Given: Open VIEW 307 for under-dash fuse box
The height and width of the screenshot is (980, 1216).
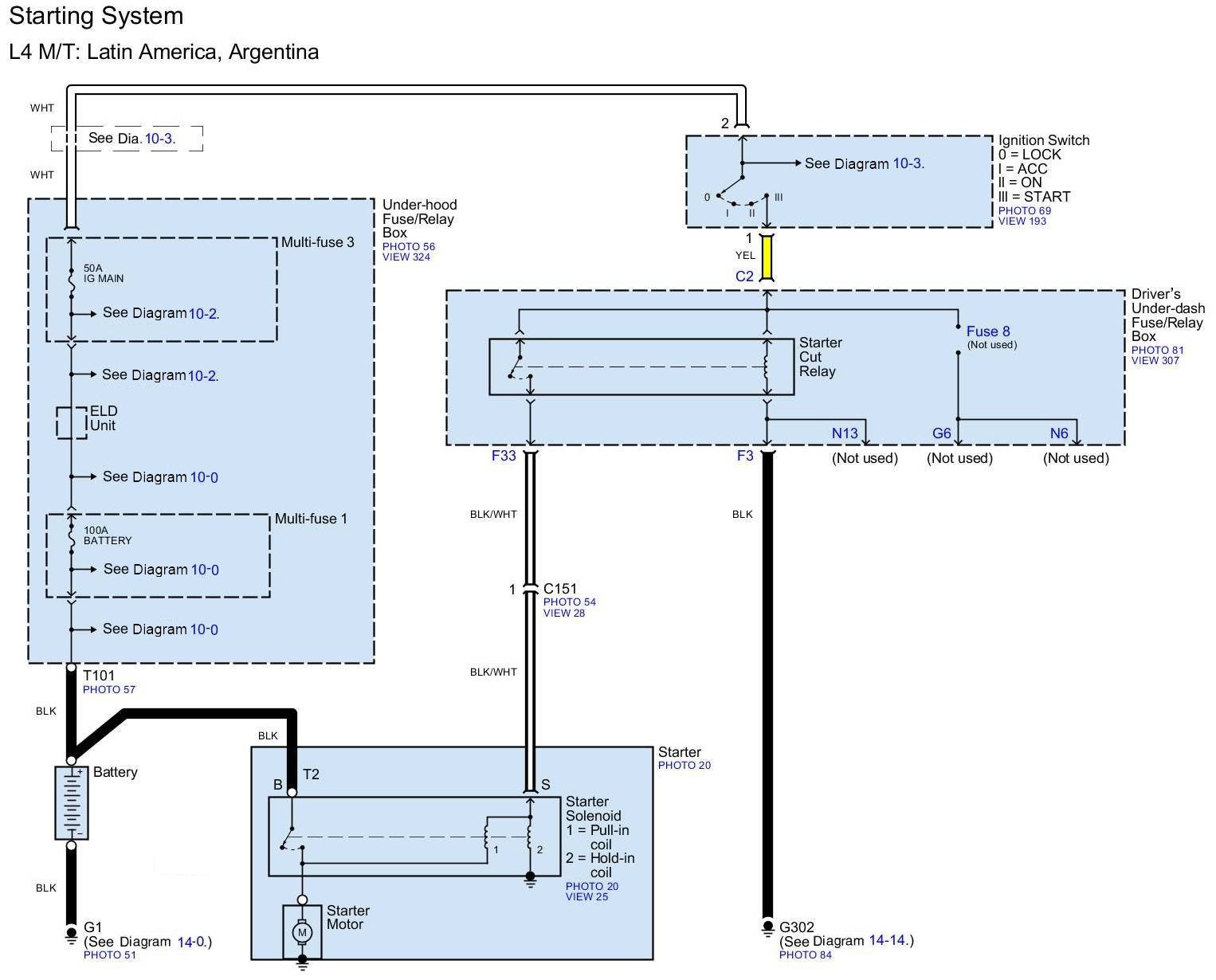Looking at the screenshot, I should [1155, 361].
